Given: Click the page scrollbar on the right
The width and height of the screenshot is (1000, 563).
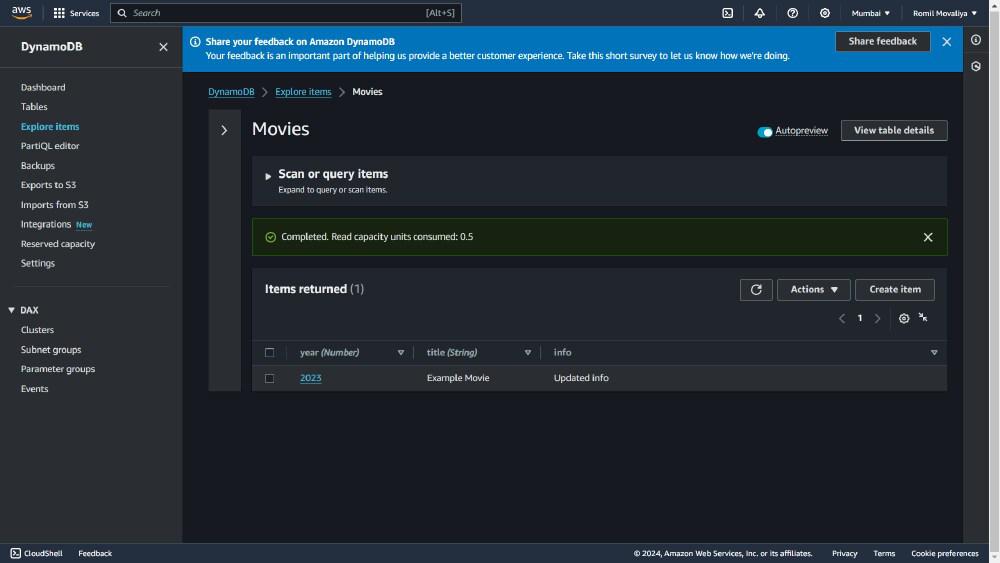Looking at the screenshot, I should [x=994, y=281].
